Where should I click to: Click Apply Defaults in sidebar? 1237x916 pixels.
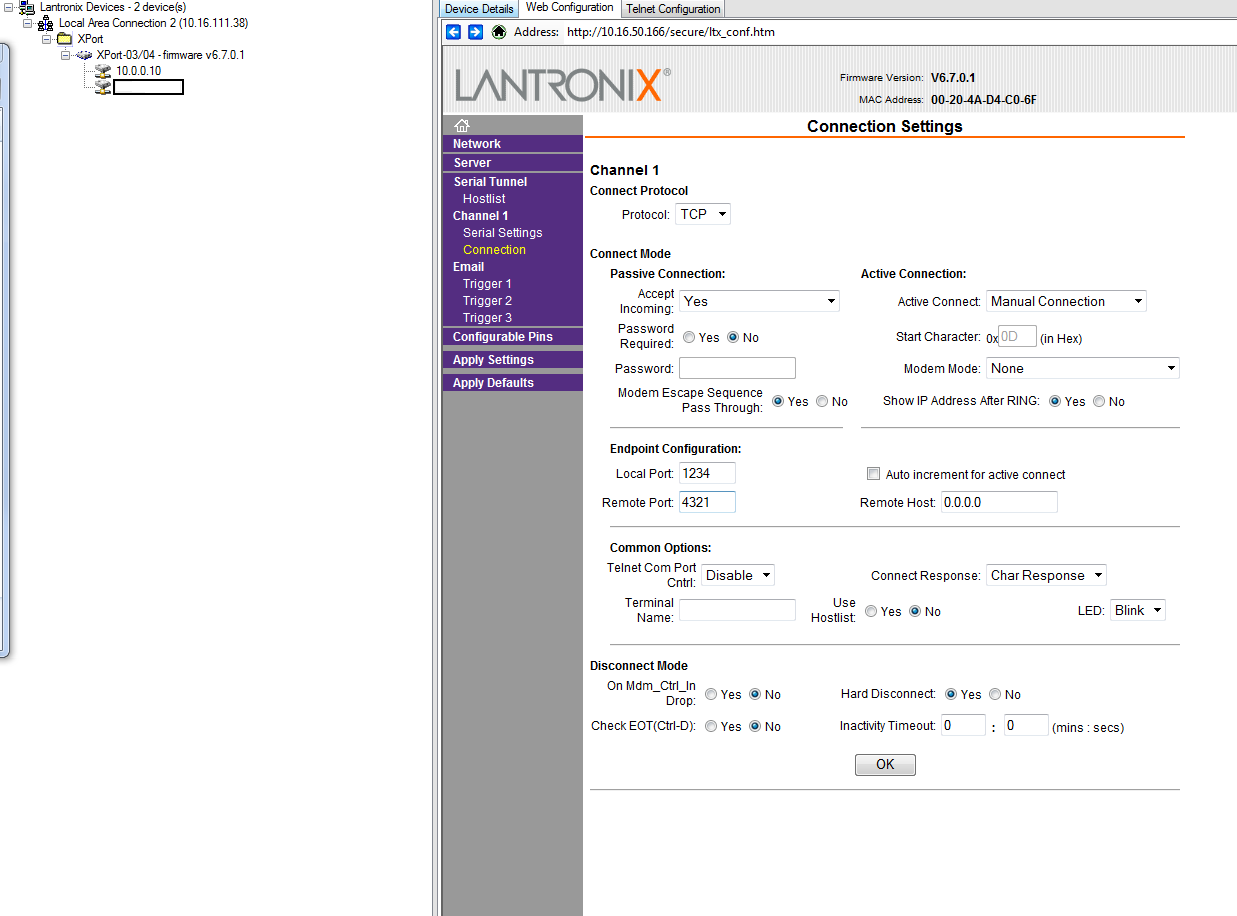tap(513, 383)
